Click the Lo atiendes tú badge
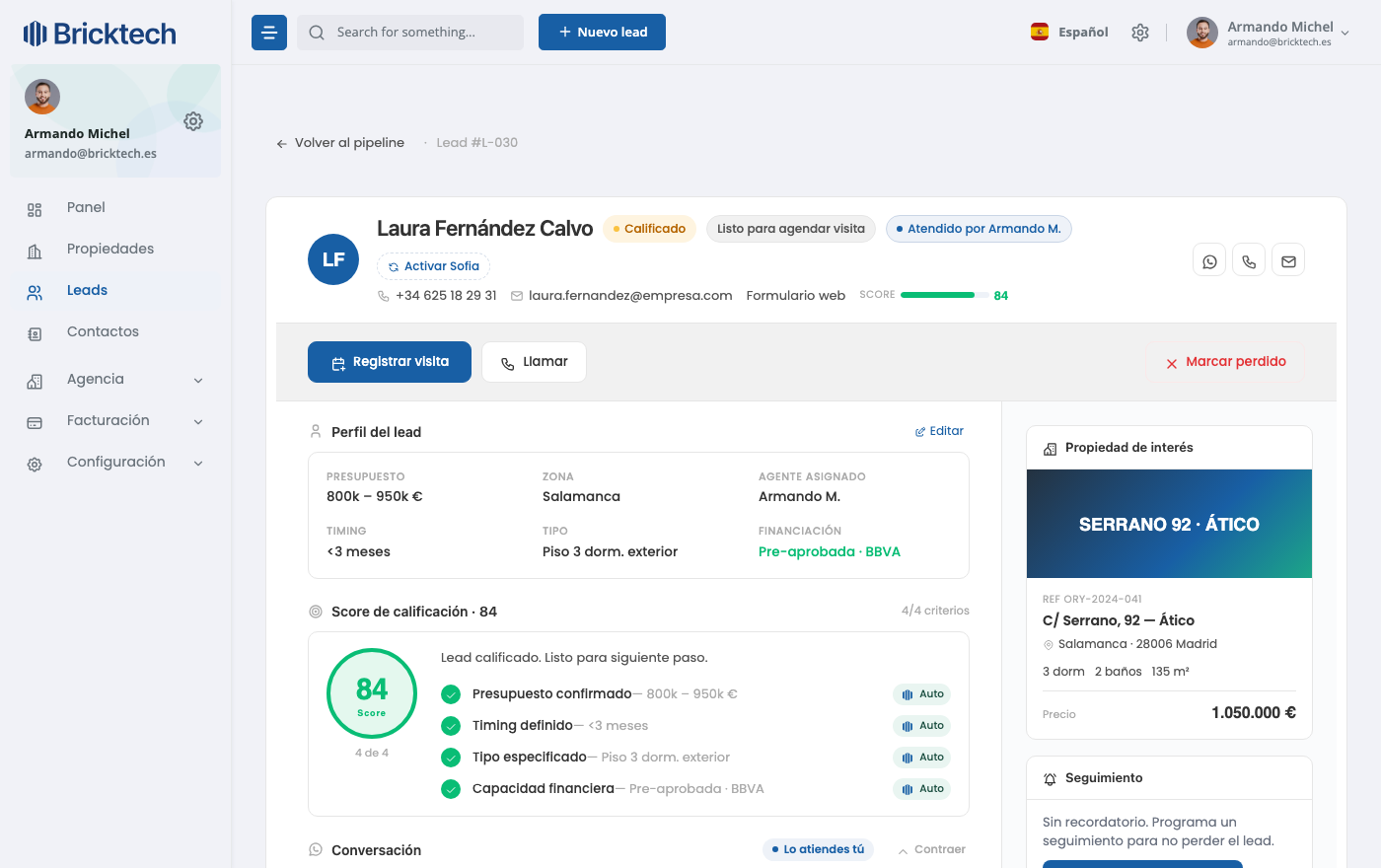The height and width of the screenshot is (868, 1381). (x=818, y=849)
